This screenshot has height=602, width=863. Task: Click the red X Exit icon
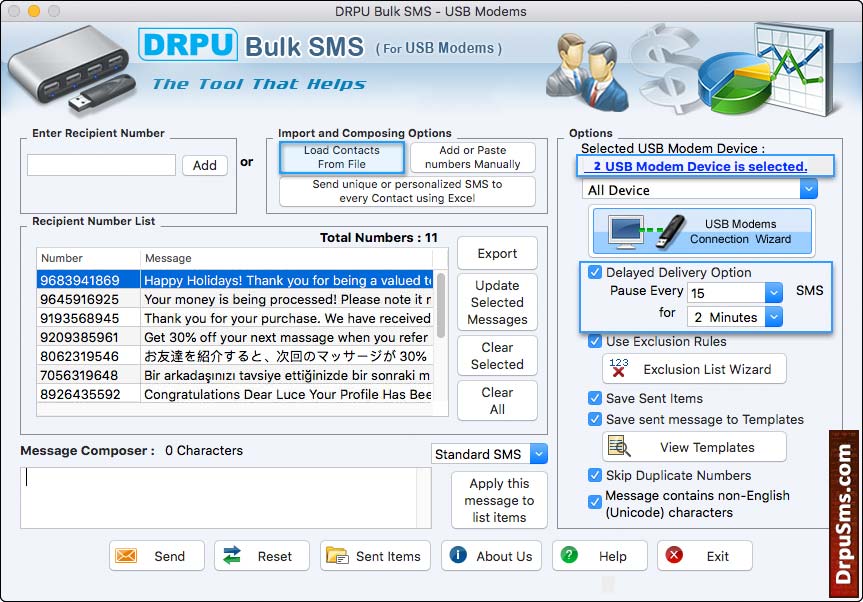point(674,555)
